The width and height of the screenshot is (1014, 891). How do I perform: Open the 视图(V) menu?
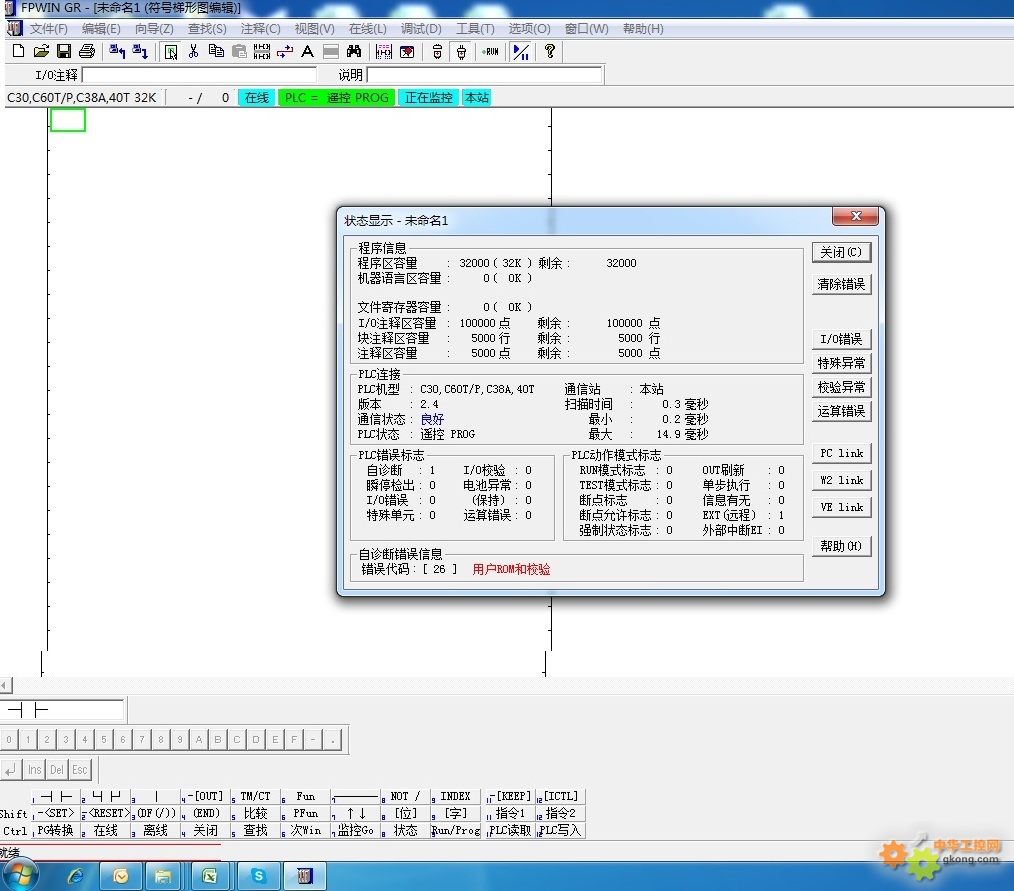tap(314, 28)
